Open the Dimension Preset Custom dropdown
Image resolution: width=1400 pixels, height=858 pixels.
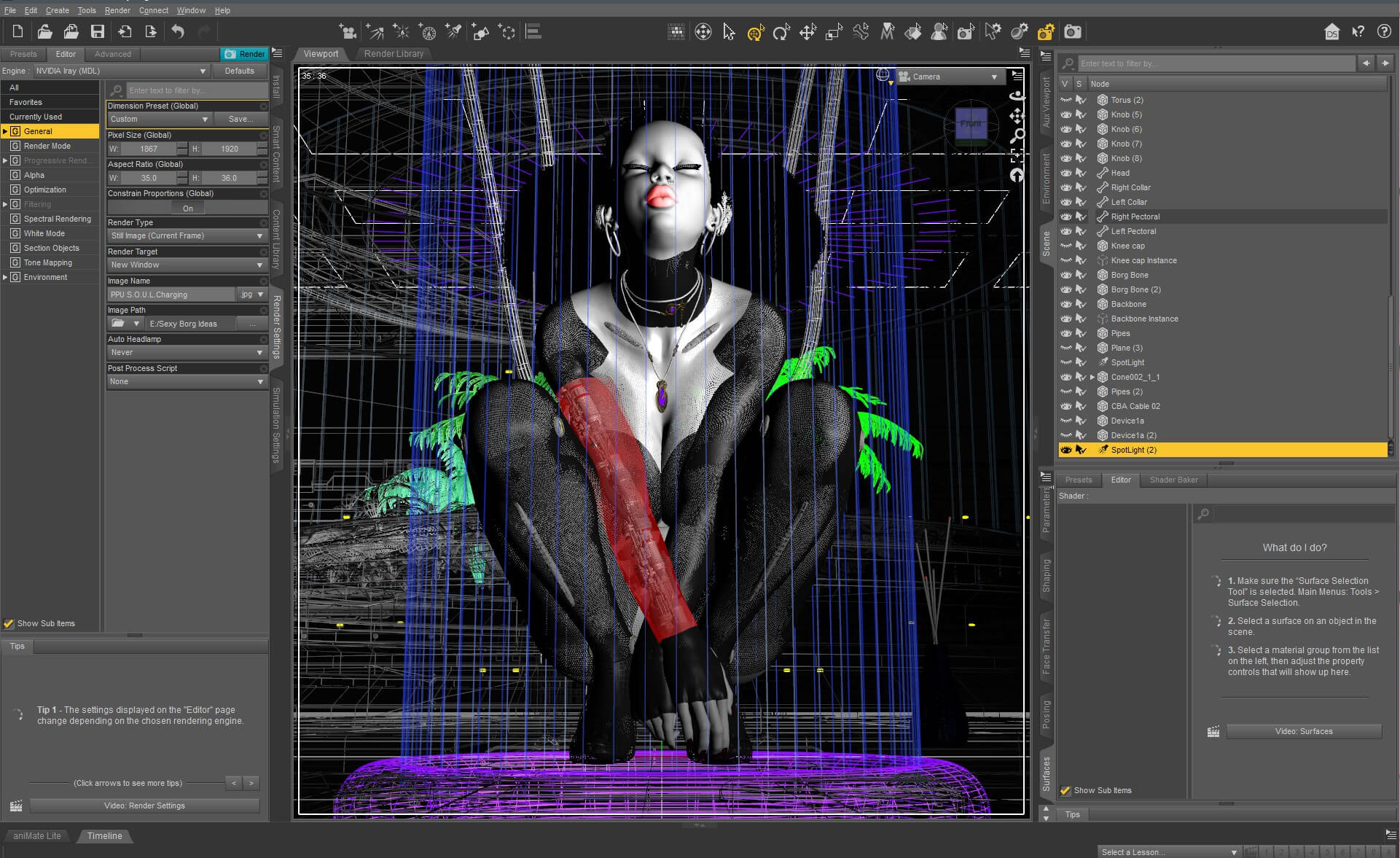[159, 119]
